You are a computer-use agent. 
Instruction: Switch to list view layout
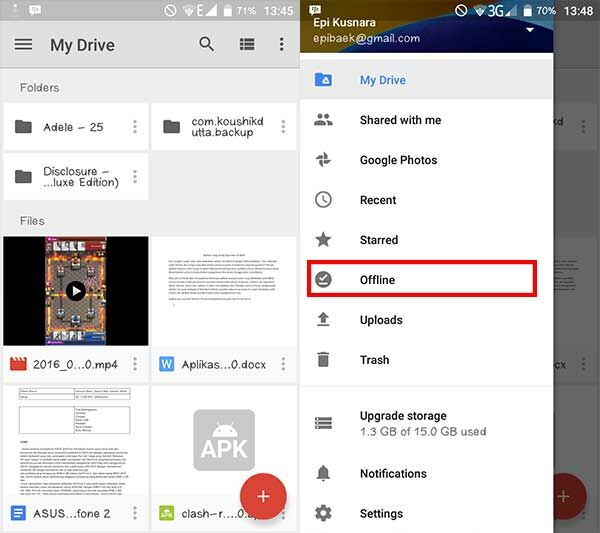tap(247, 44)
